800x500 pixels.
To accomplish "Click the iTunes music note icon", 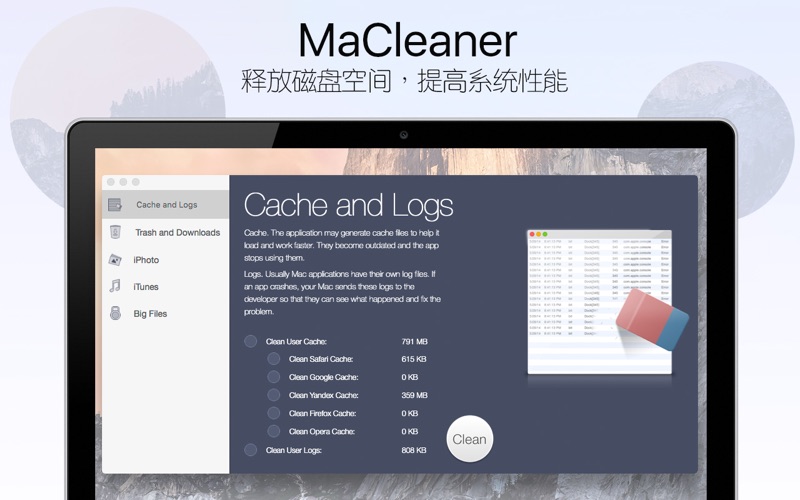I will point(115,286).
